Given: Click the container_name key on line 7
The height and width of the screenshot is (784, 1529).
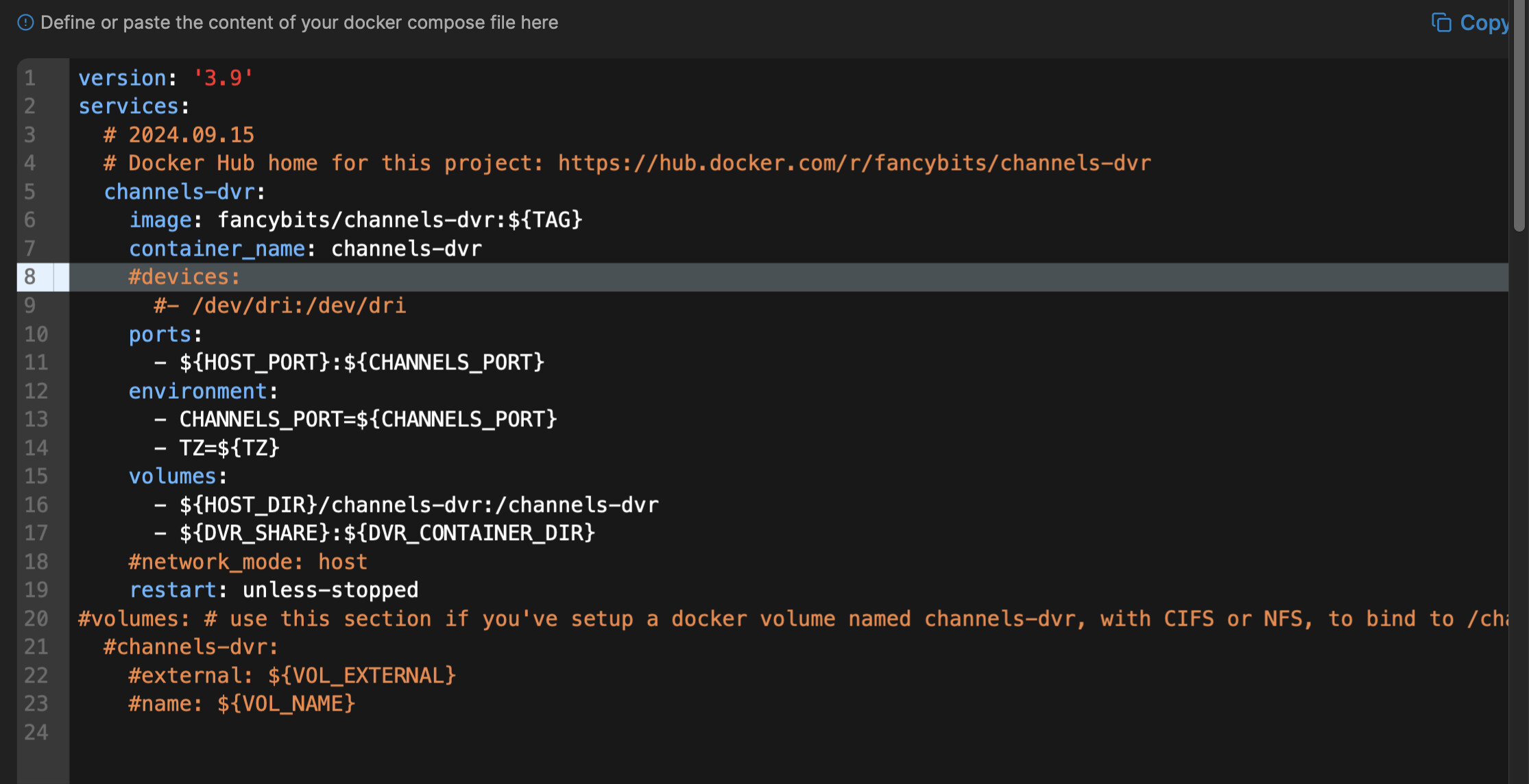Looking at the screenshot, I should [x=217, y=249].
